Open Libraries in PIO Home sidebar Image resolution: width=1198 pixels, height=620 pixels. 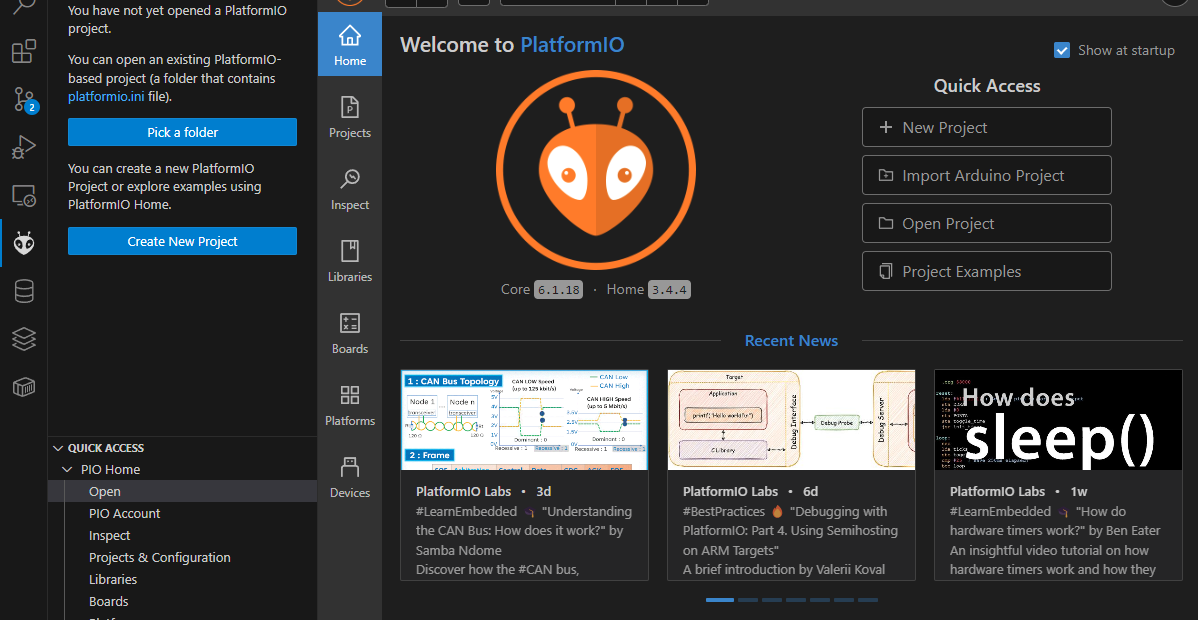(350, 261)
